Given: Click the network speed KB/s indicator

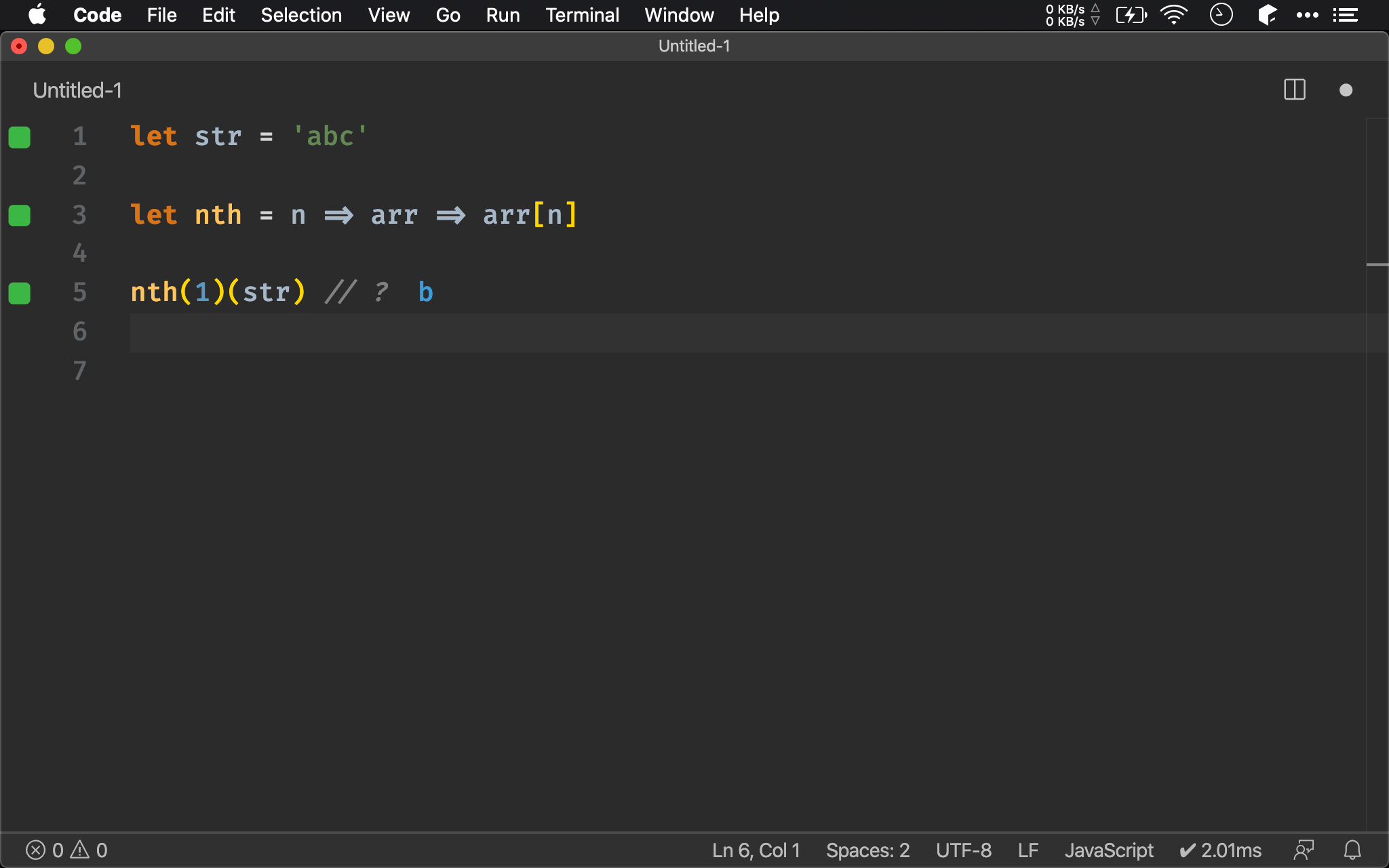Looking at the screenshot, I should 1072,15.
